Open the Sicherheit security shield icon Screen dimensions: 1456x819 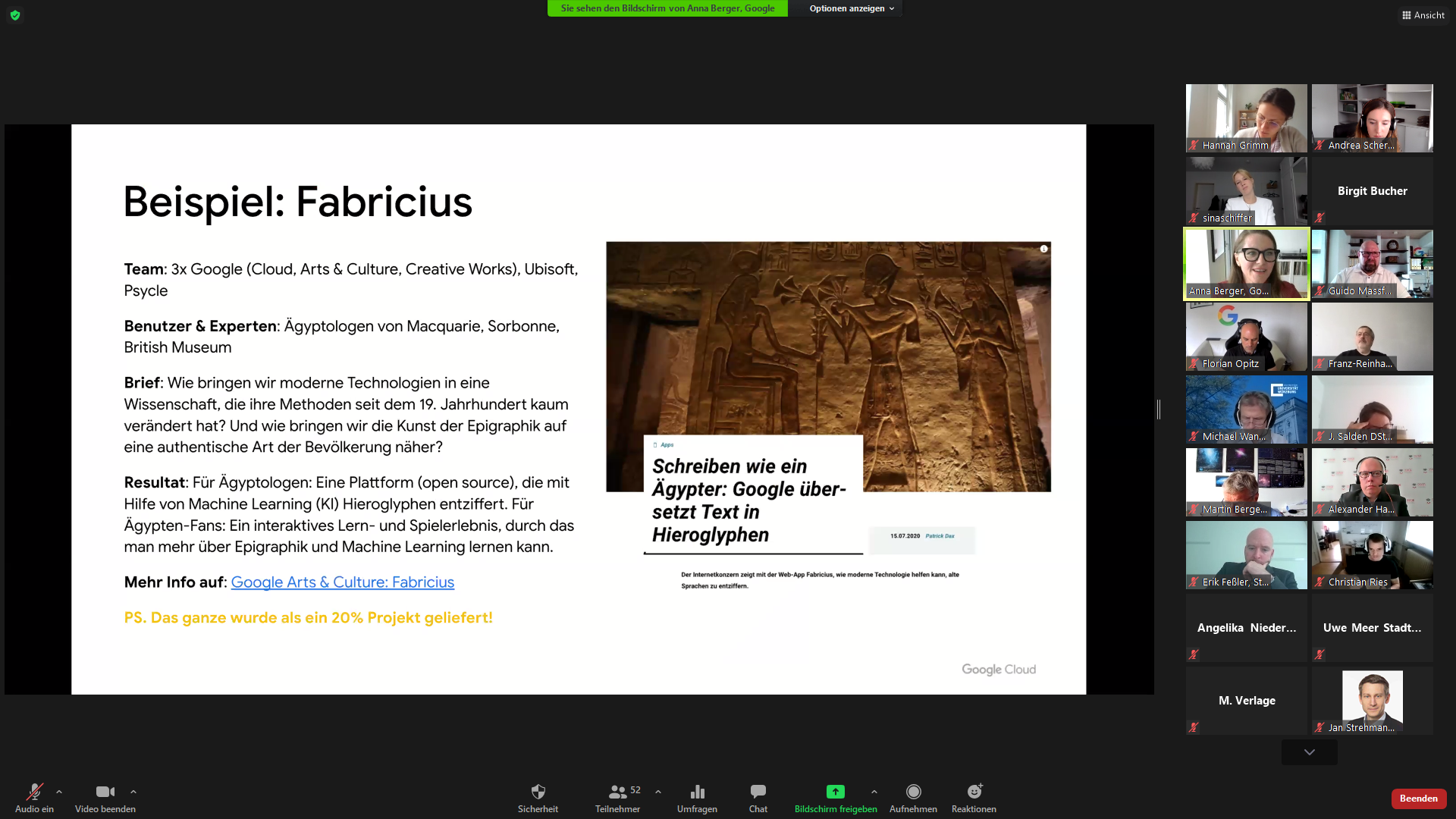click(538, 792)
